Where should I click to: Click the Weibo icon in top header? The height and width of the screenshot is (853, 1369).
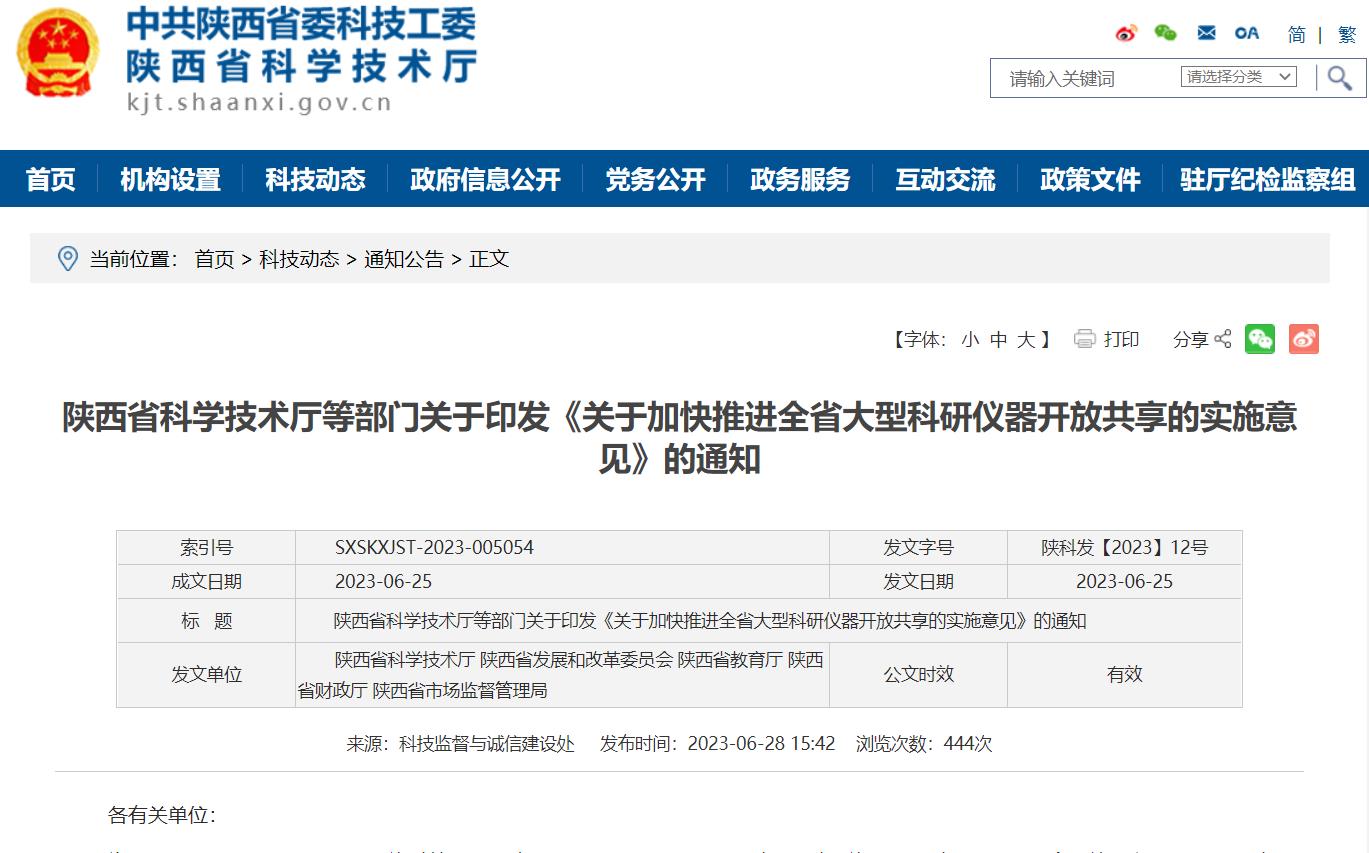tap(1126, 33)
